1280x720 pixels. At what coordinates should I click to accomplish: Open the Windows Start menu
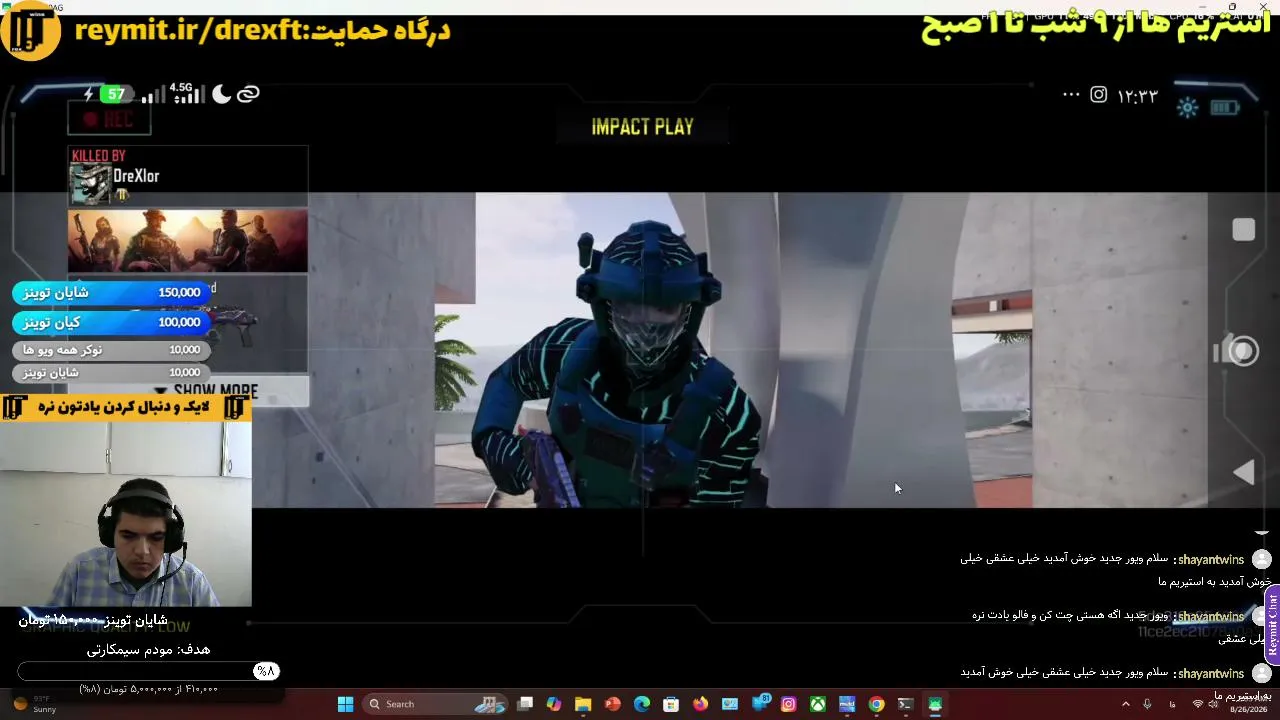(345, 704)
